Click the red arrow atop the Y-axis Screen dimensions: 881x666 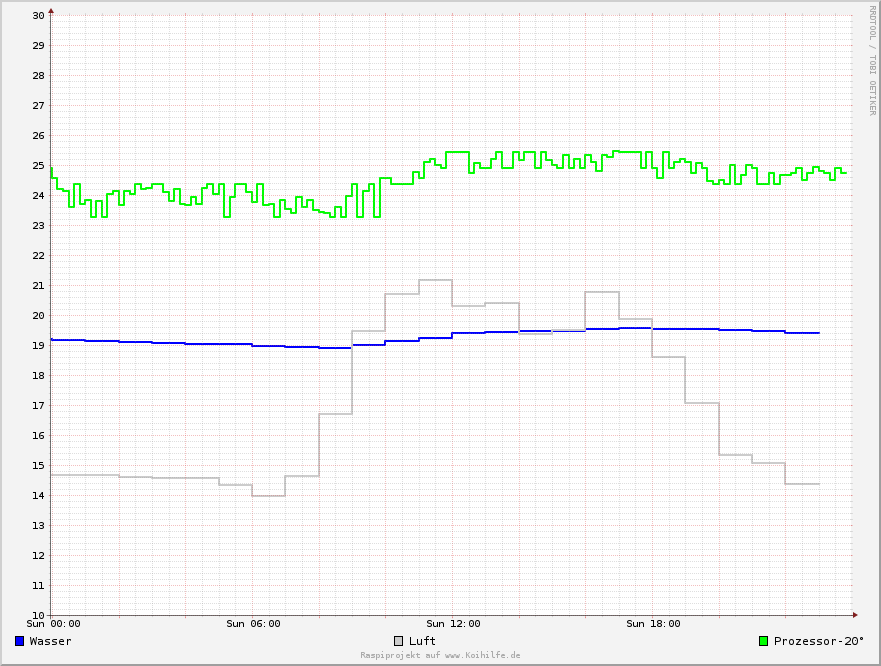click(x=51, y=11)
